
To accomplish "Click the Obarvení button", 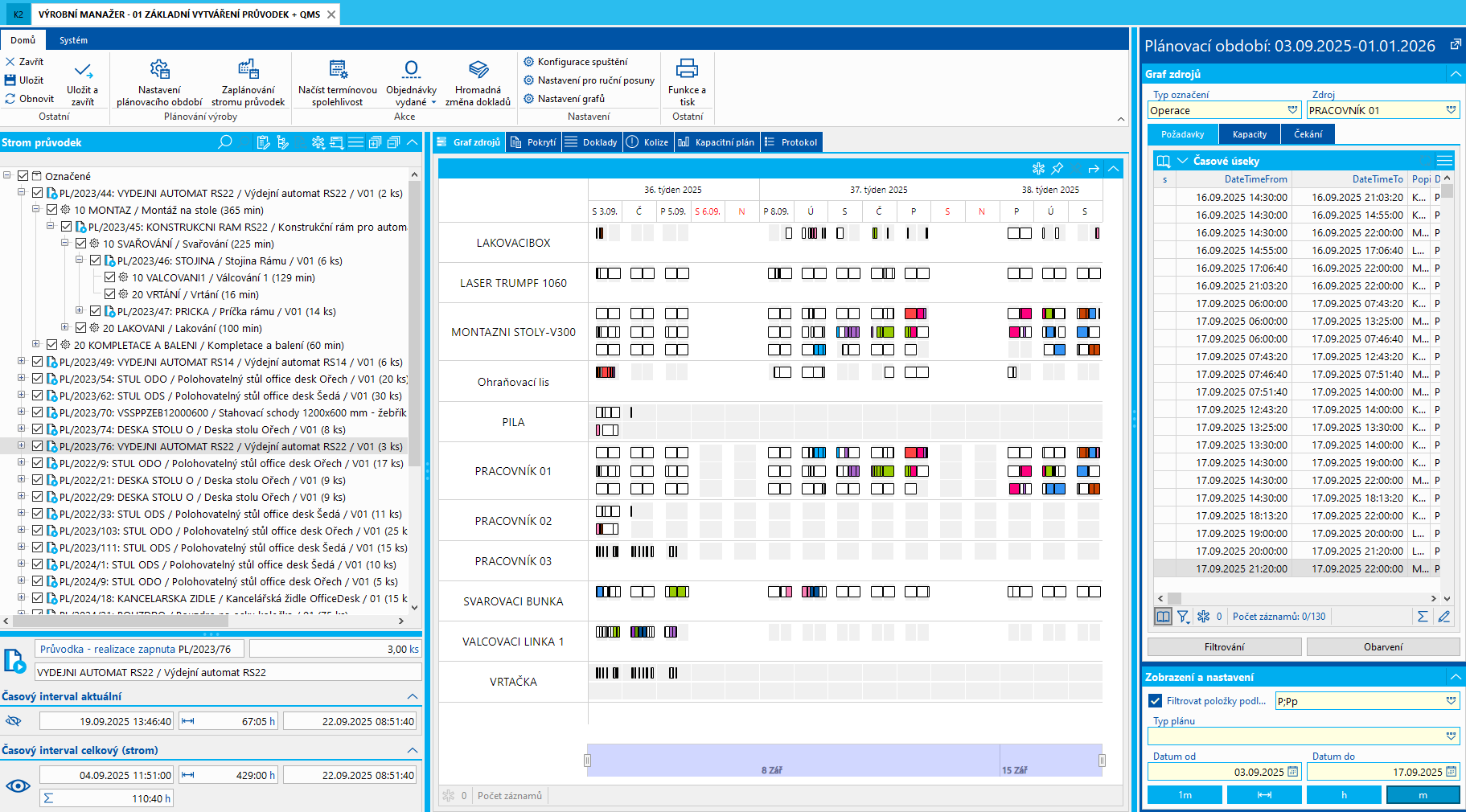I will [1383, 647].
